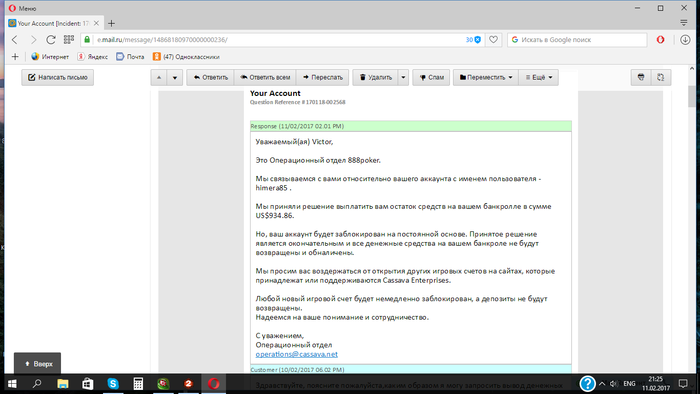700x394 pixels.
Task: Click Написать письмо to compose mail
Action: (58, 77)
